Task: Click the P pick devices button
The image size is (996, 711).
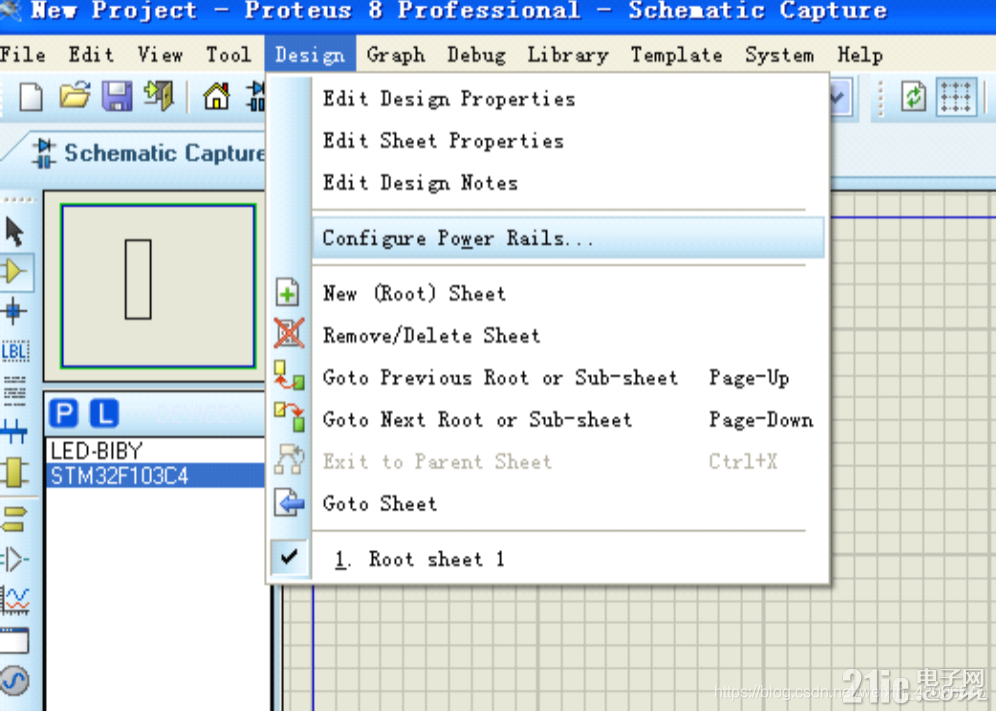Action: [x=64, y=414]
